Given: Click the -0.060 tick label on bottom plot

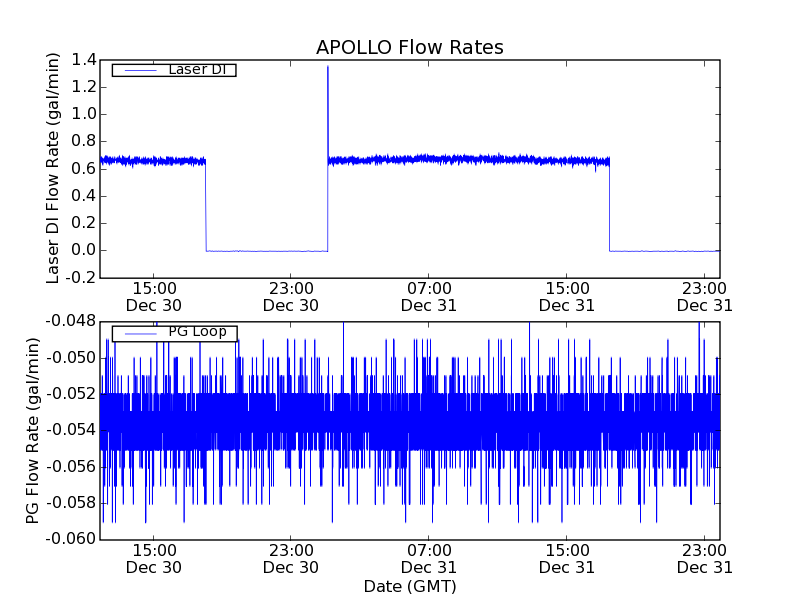Looking at the screenshot, I should coord(71,539).
